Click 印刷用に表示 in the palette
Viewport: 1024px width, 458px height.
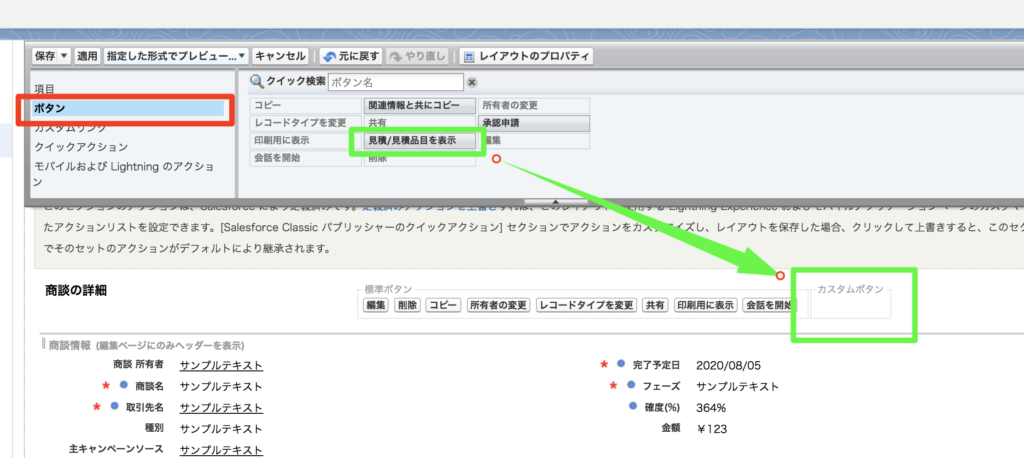[x=306, y=140]
